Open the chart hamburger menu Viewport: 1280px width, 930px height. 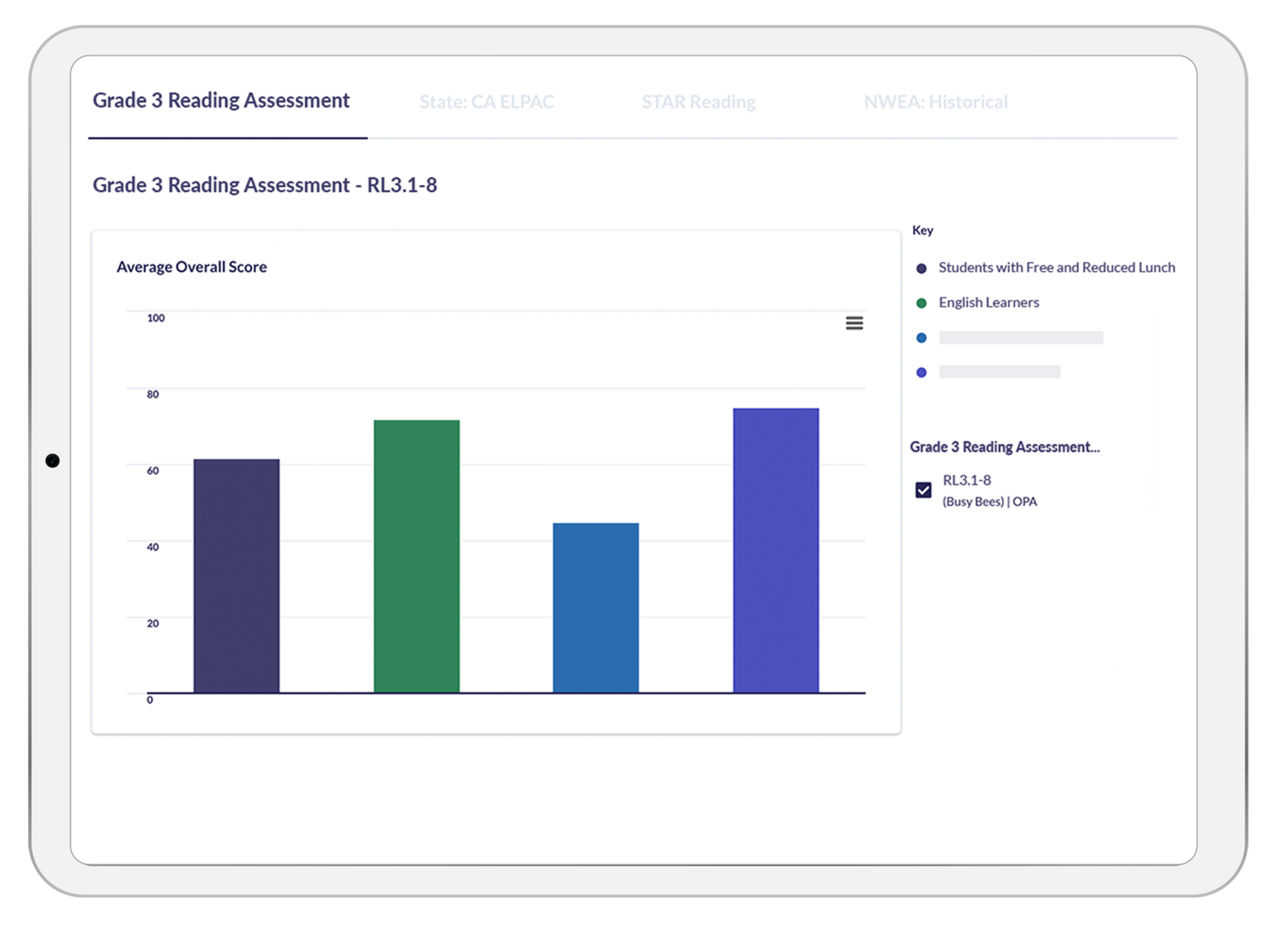click(854, 323)
